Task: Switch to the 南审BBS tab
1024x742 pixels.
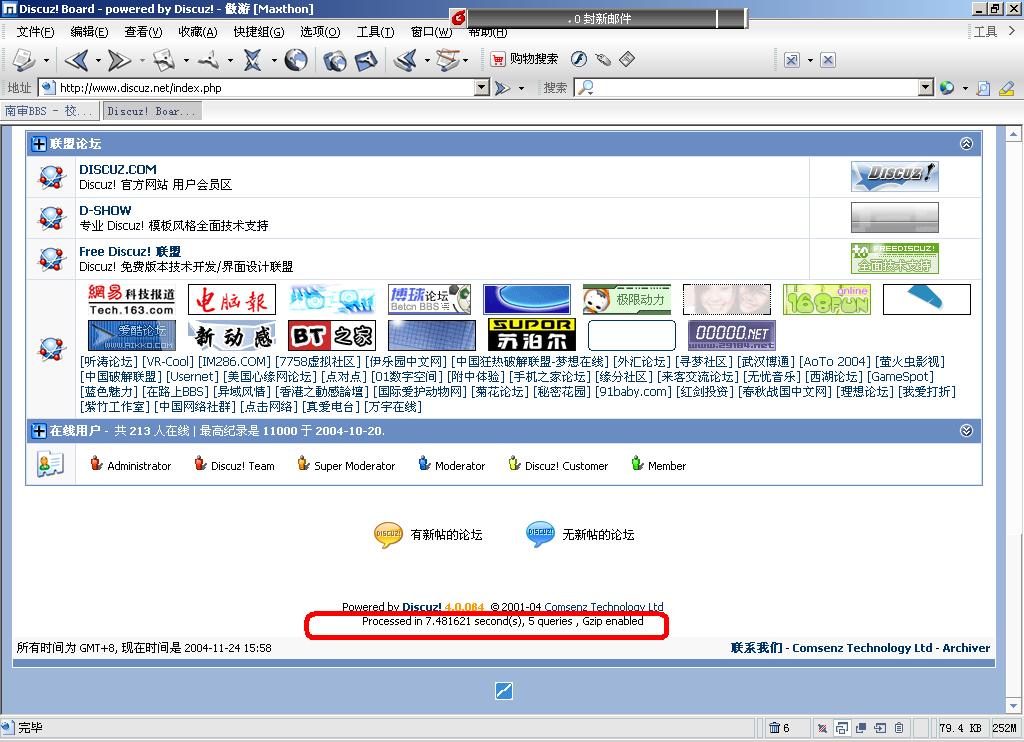Action: (50, 111)
